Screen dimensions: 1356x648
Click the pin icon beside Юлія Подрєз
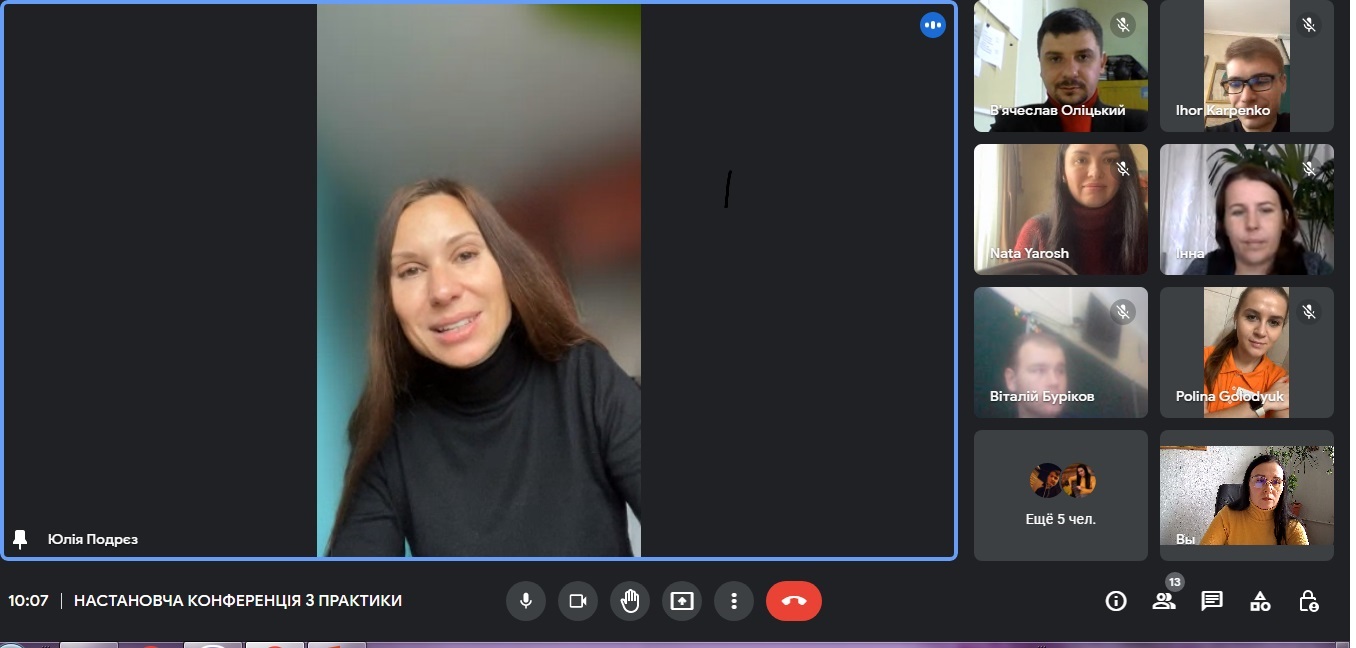[20, 539]
